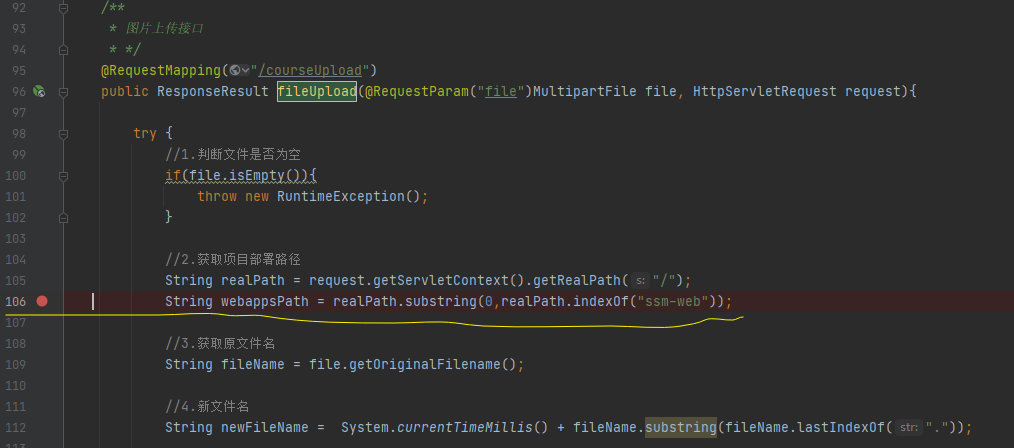The height and width of the screenshot is (448, 1014).
Task: Collapse the if block at line 100
Action: [63, 176]
